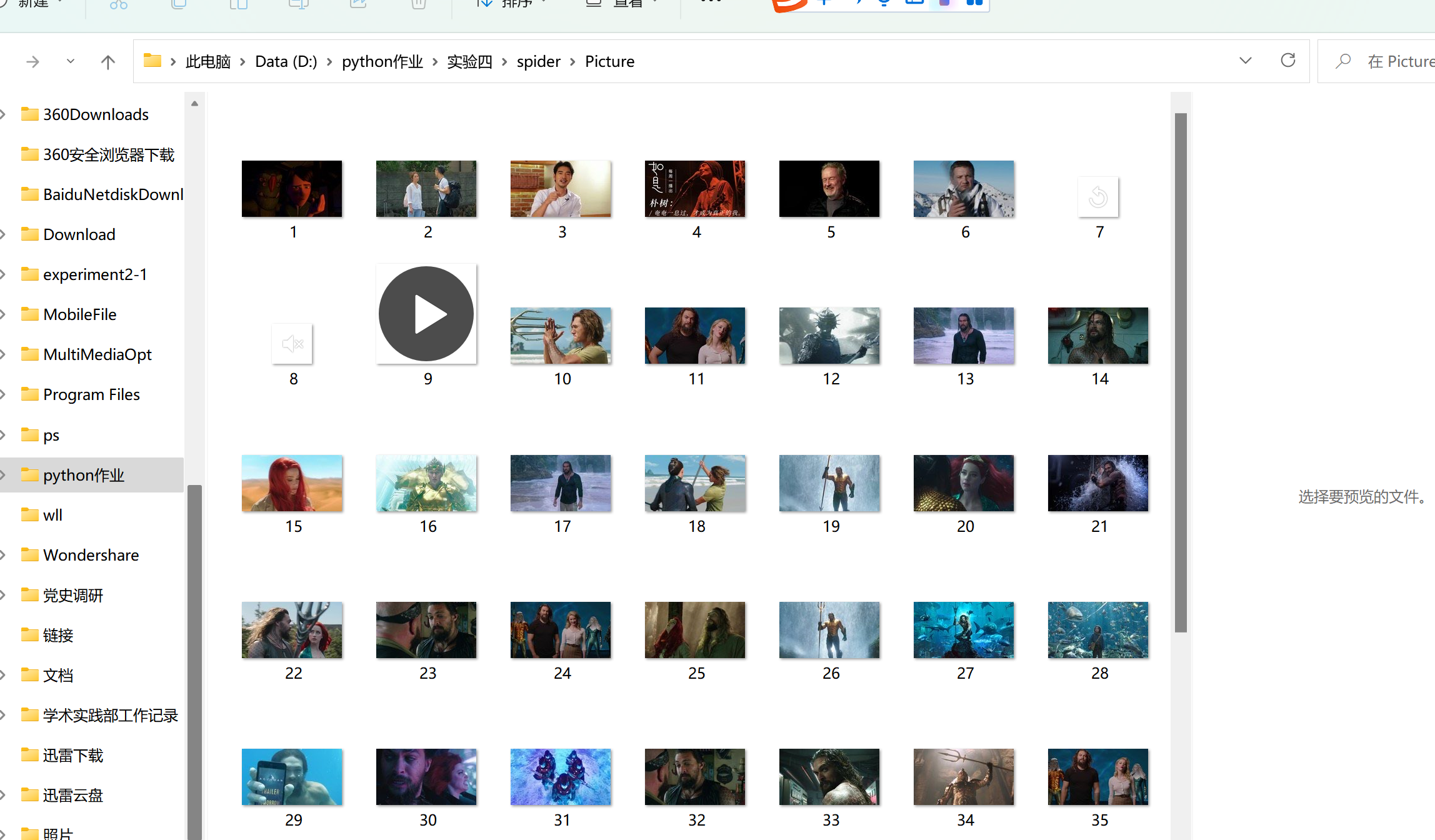
Task: Click the wll folder icon in tree
Action: pyautogui.click(x=29, y=514)
